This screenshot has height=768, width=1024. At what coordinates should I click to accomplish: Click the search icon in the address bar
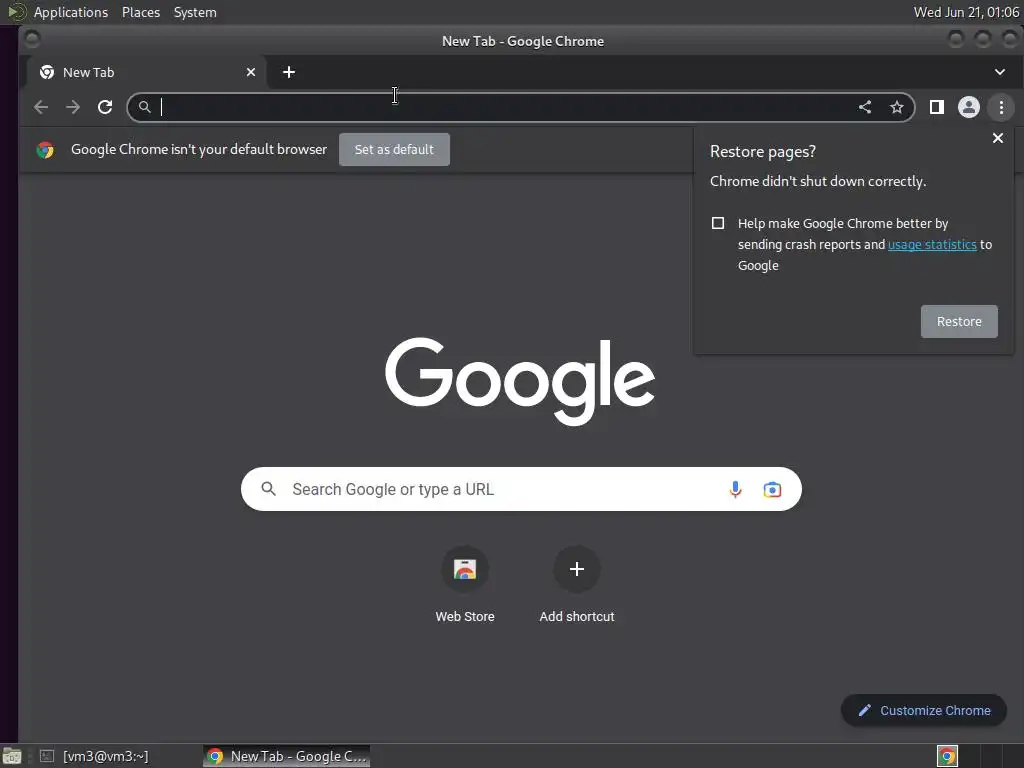(145, 106)
